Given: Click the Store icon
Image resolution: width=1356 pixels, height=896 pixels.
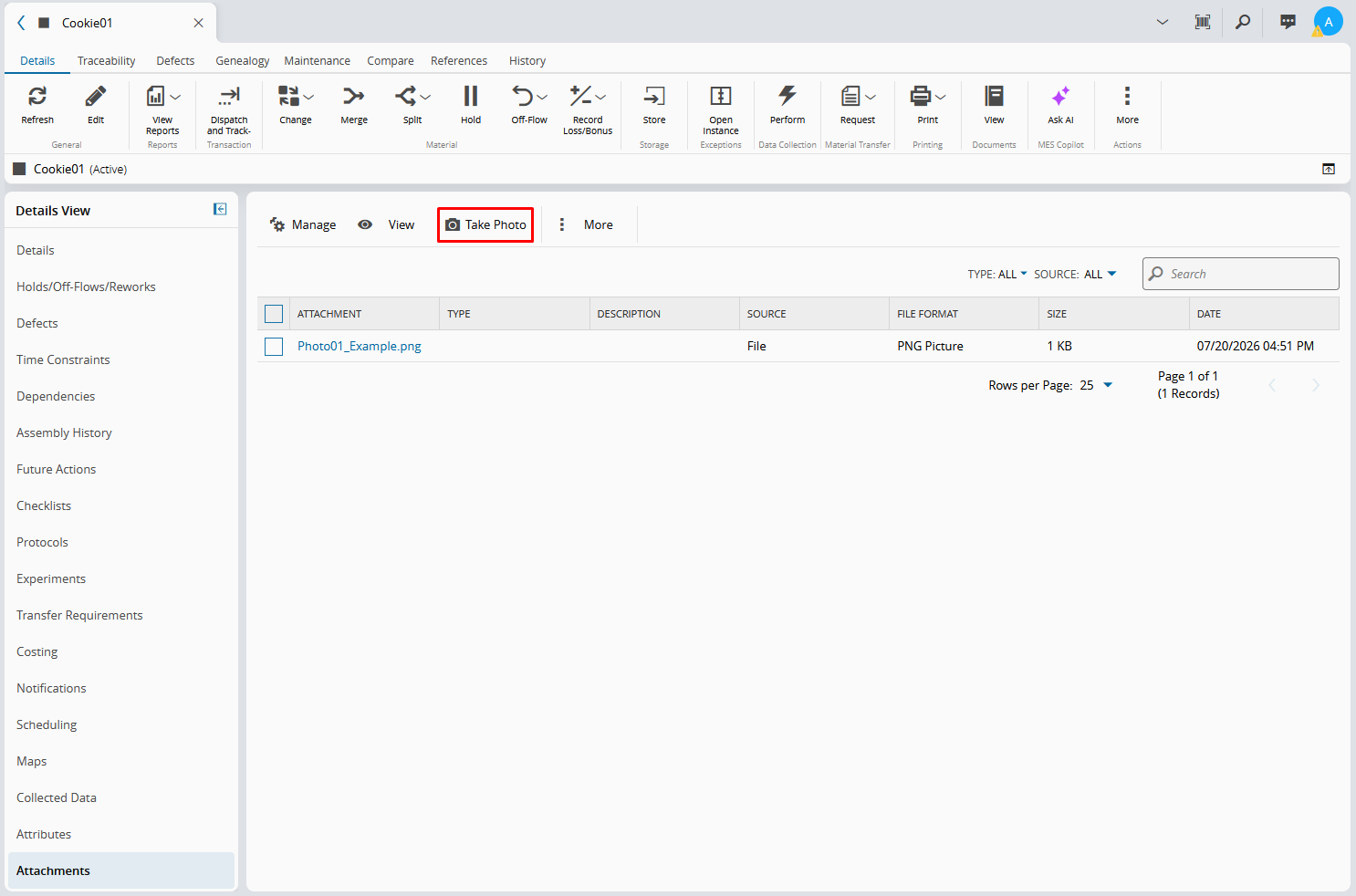Looking at the screenshot, I should [654, 96].
